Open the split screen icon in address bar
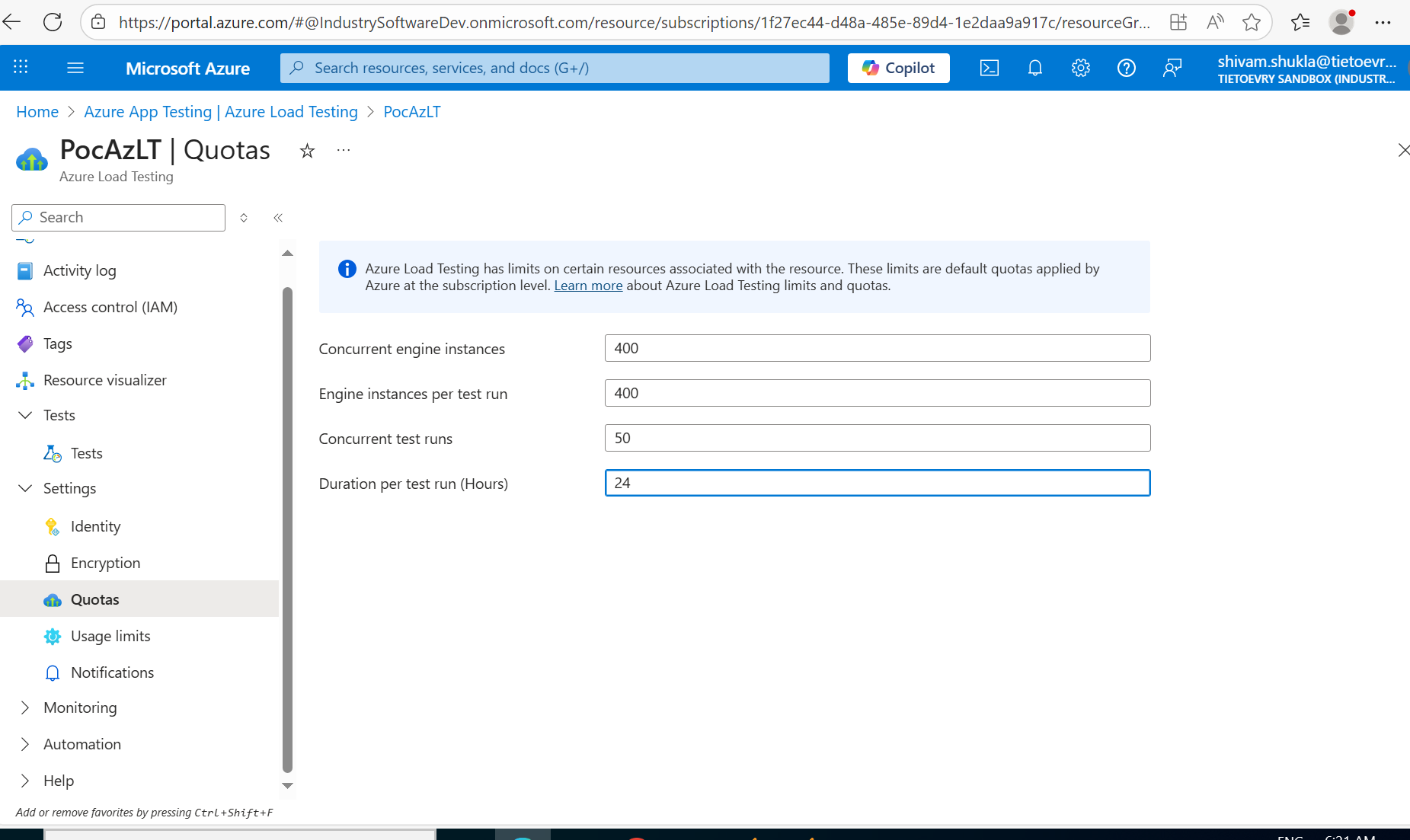The width and height of the screenshot is (1410, 840). coord(1178,22)
